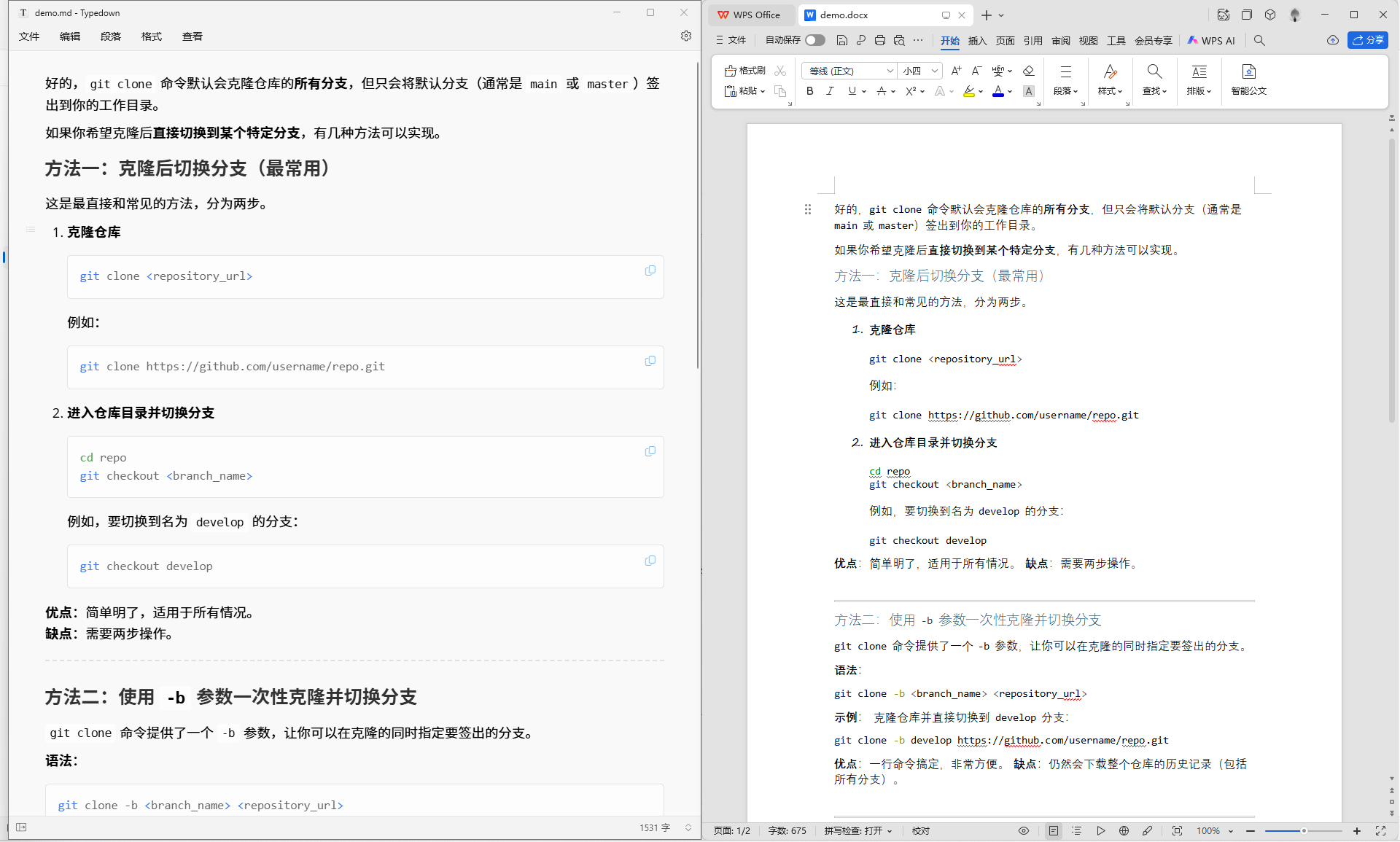Screen dimensions: 1400x842
Task: Click the 校对 proofreading button
Action: 921,830
